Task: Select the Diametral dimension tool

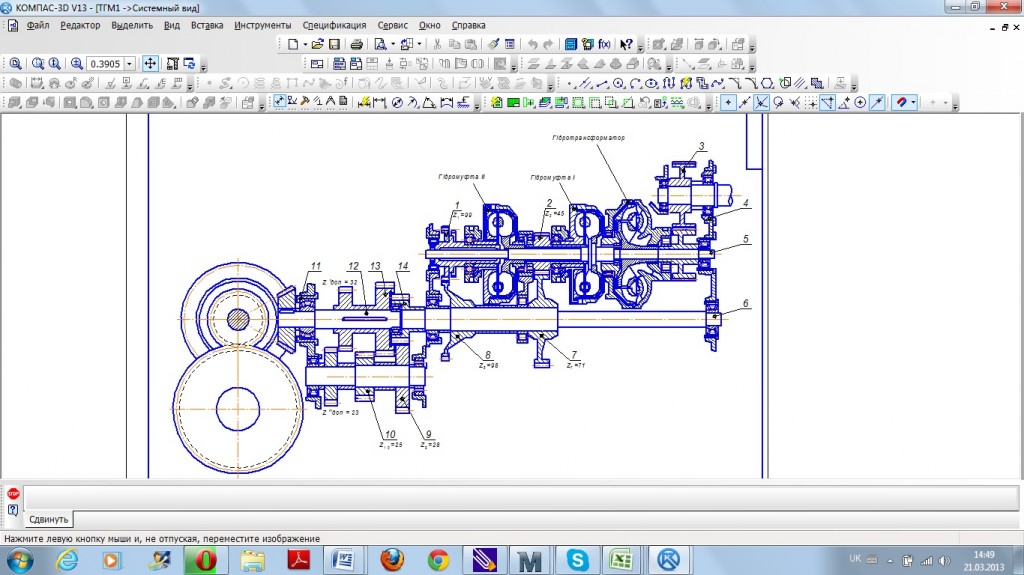Action: coord(396,103)
